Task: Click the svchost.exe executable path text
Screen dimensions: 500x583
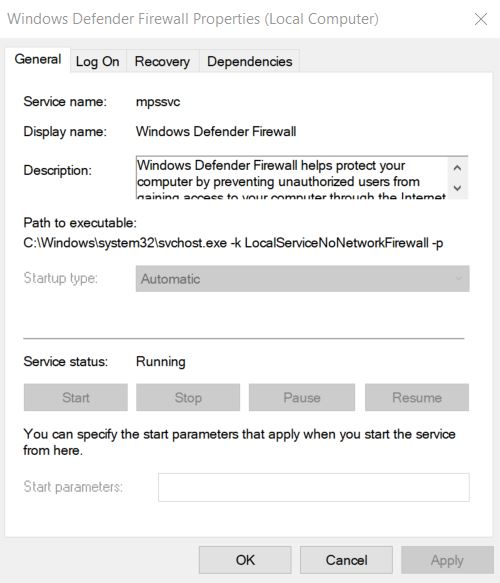Action: pyautogui.click(x=233, y=243)
